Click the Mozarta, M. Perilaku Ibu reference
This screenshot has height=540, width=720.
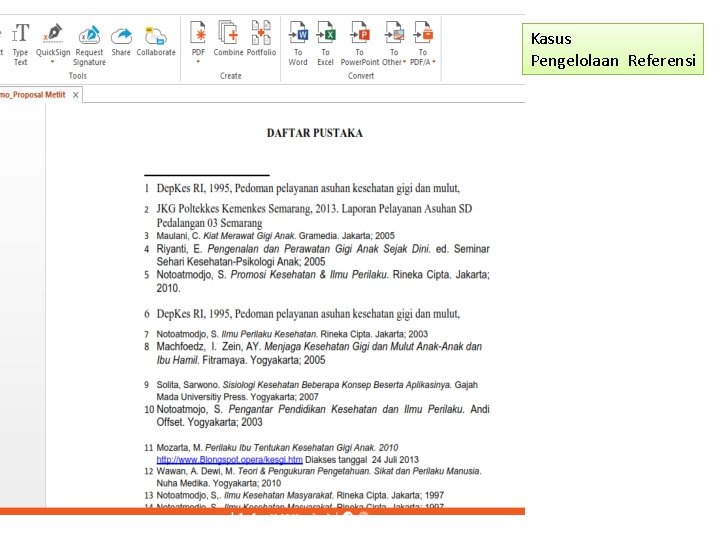click(x=281, y=453)
